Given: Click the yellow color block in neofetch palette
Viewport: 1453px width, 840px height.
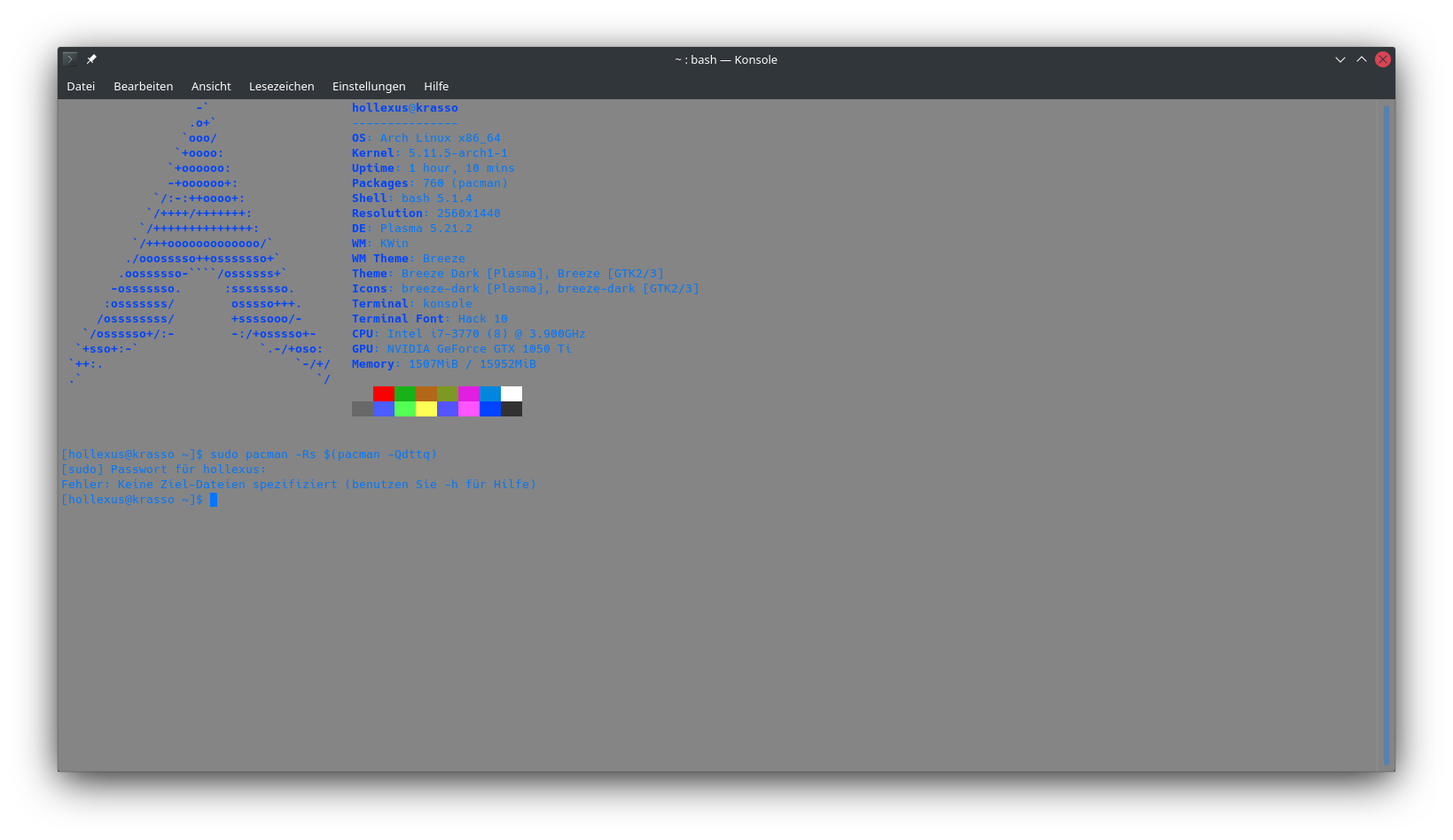Looking at the screenshot, I should coord(426,408).
